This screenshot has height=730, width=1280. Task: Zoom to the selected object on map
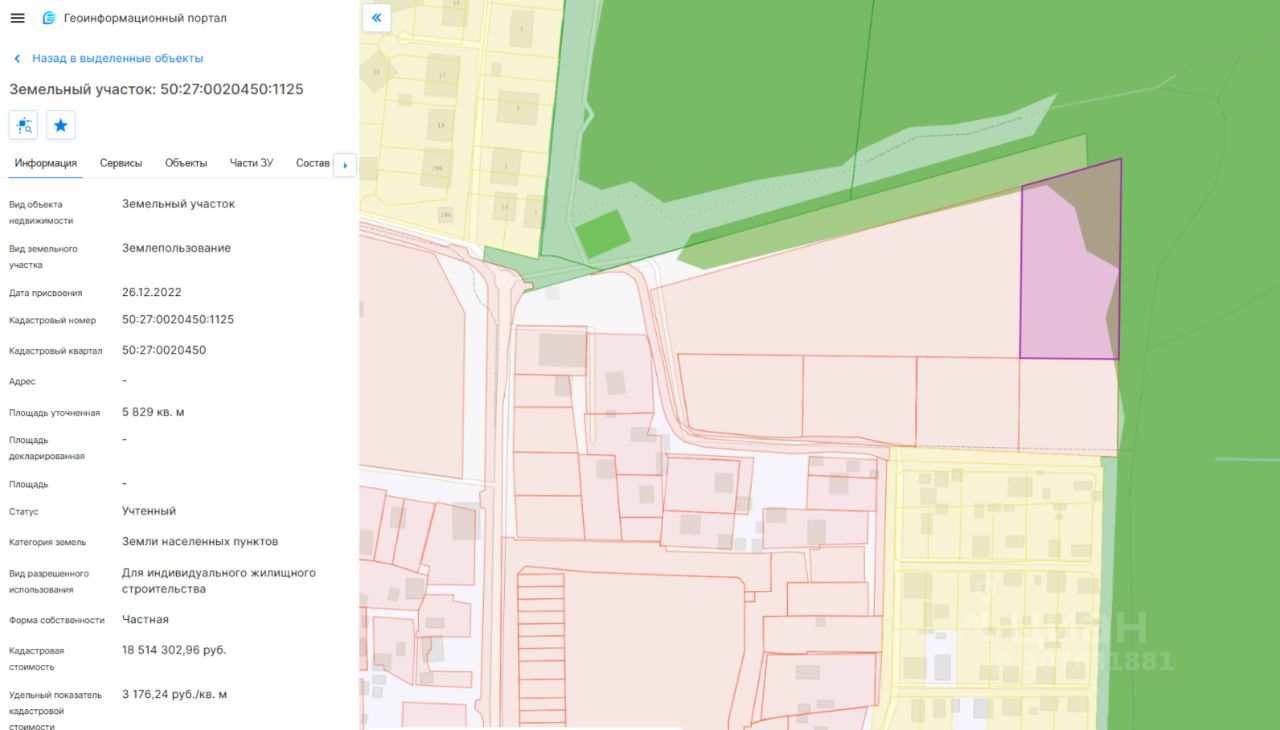(x=24, y=125)
